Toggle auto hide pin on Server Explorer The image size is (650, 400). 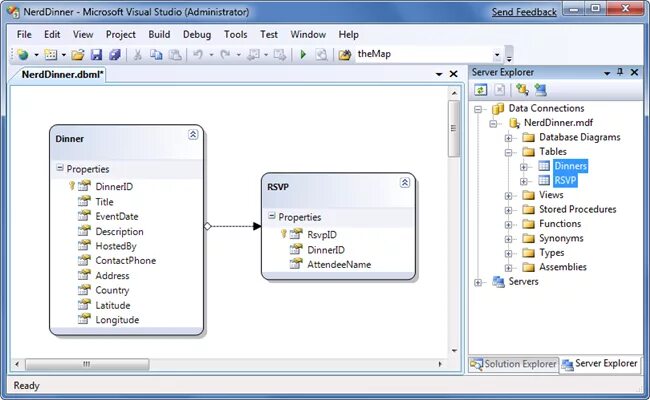point(620,72)
